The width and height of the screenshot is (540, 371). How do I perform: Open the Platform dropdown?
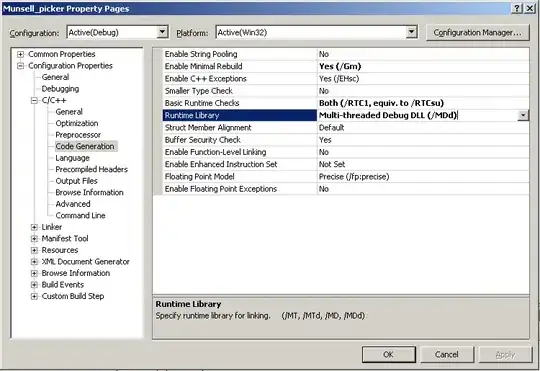pyautogui.click(x=411, y=33)
